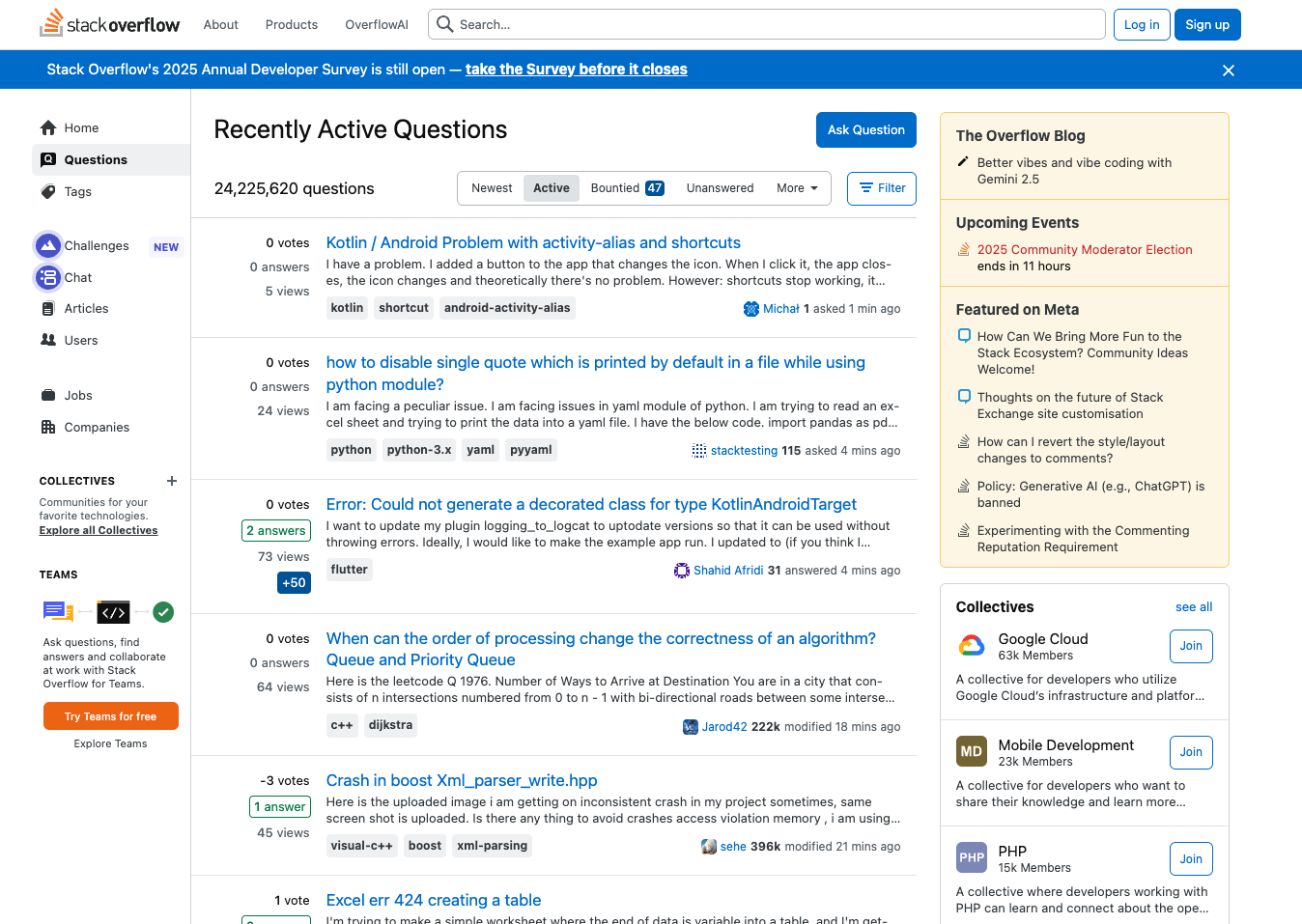Expand all Collectives via plus icon
The image size is (1302, 924).
pos(171,481)
